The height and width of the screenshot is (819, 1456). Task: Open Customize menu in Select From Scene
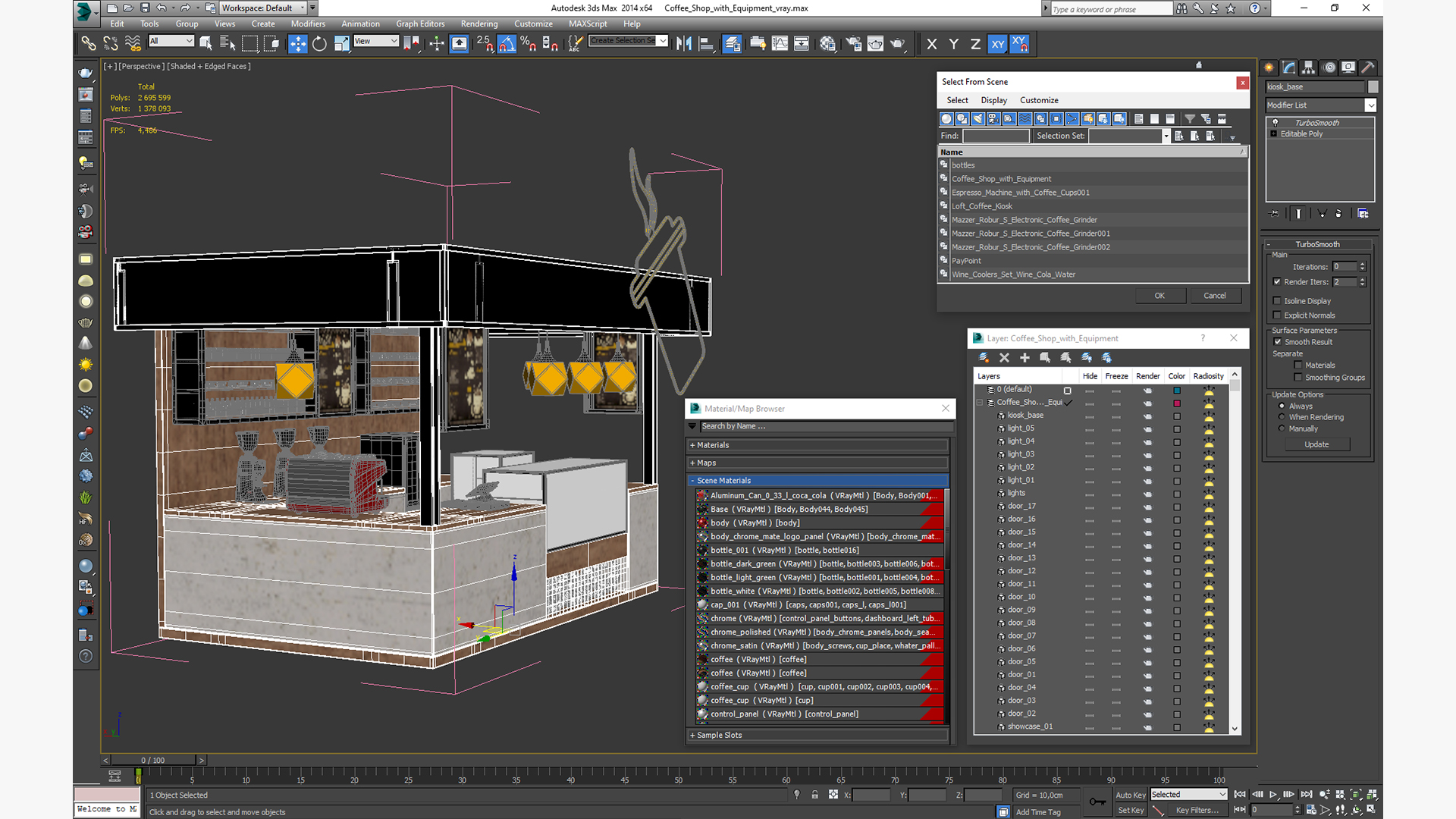click(1039, 100)
